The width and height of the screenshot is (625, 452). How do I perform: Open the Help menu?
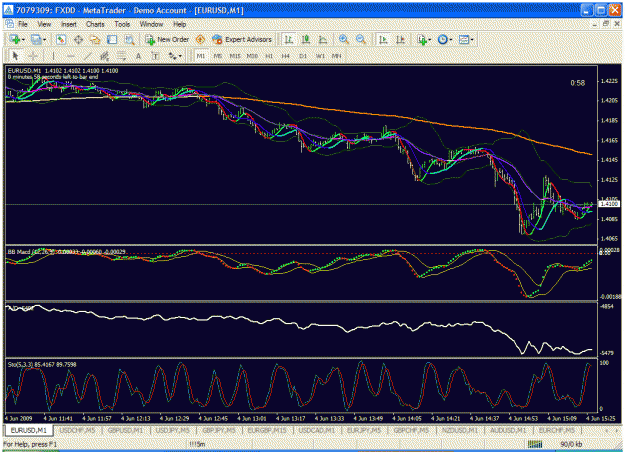[179, 24]
